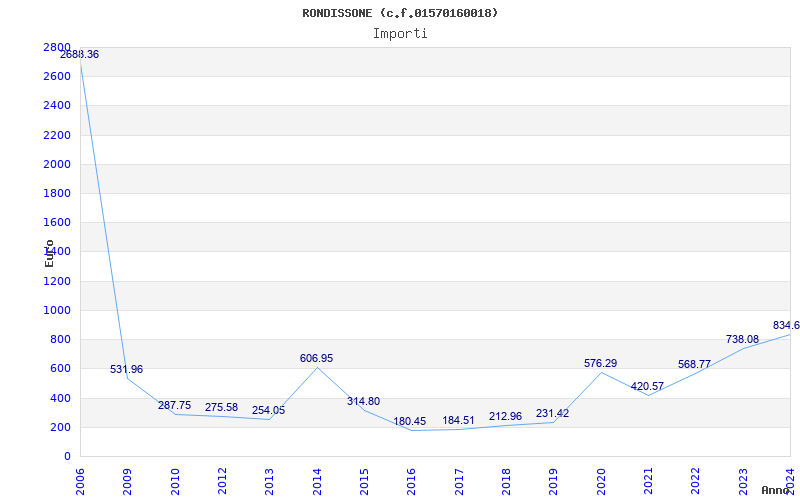Image resolution: width=800 pixels, height=500 pixels.
Task: Click the data label 576.29
Action: 601,364
